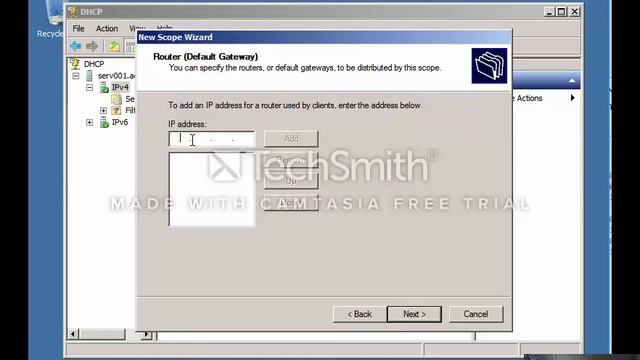Click the More Actions entry in the Actions pane
The image size is (640, 360).
coord(527,98)
